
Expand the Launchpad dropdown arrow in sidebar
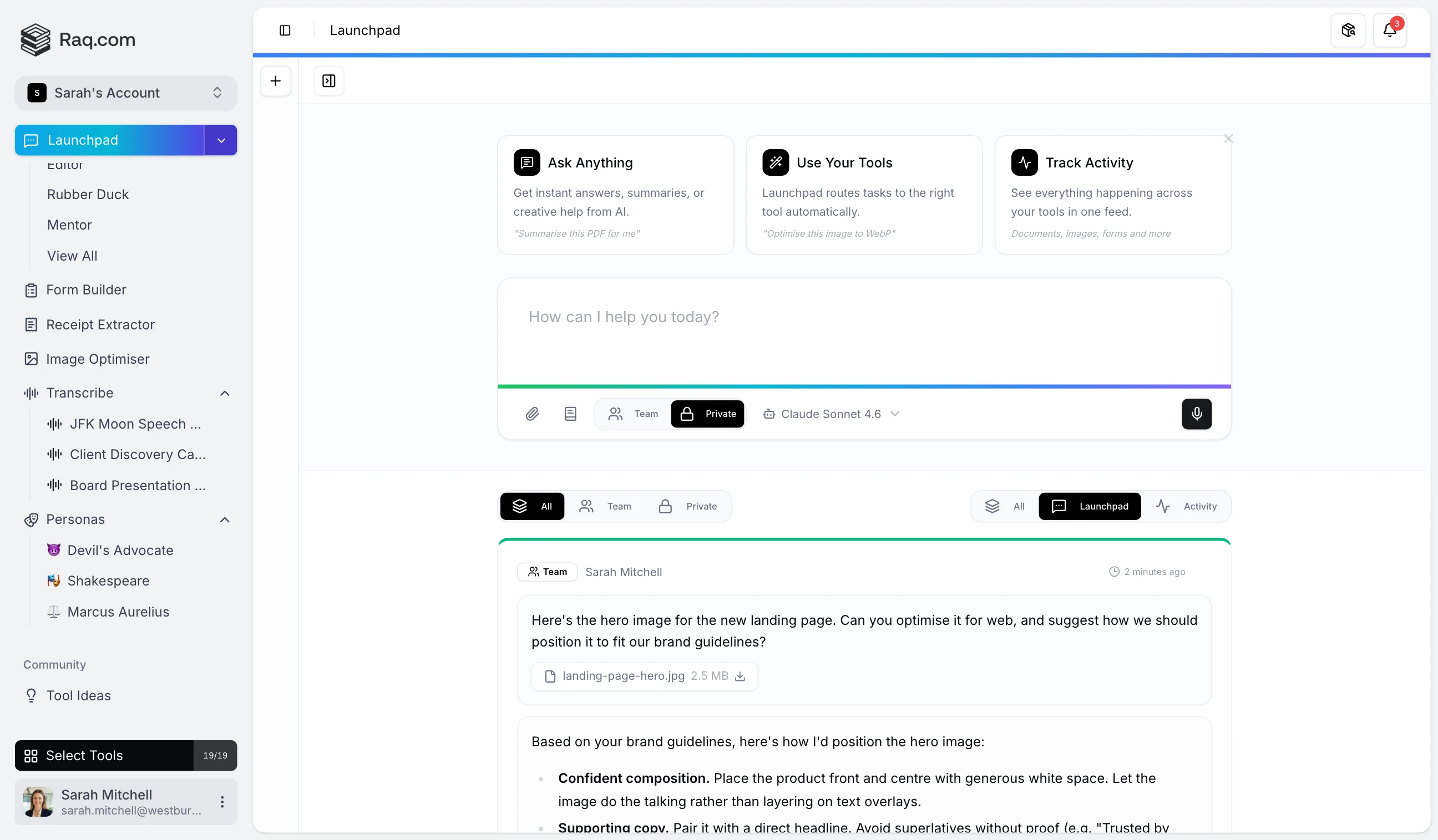[x=221, y=140]
